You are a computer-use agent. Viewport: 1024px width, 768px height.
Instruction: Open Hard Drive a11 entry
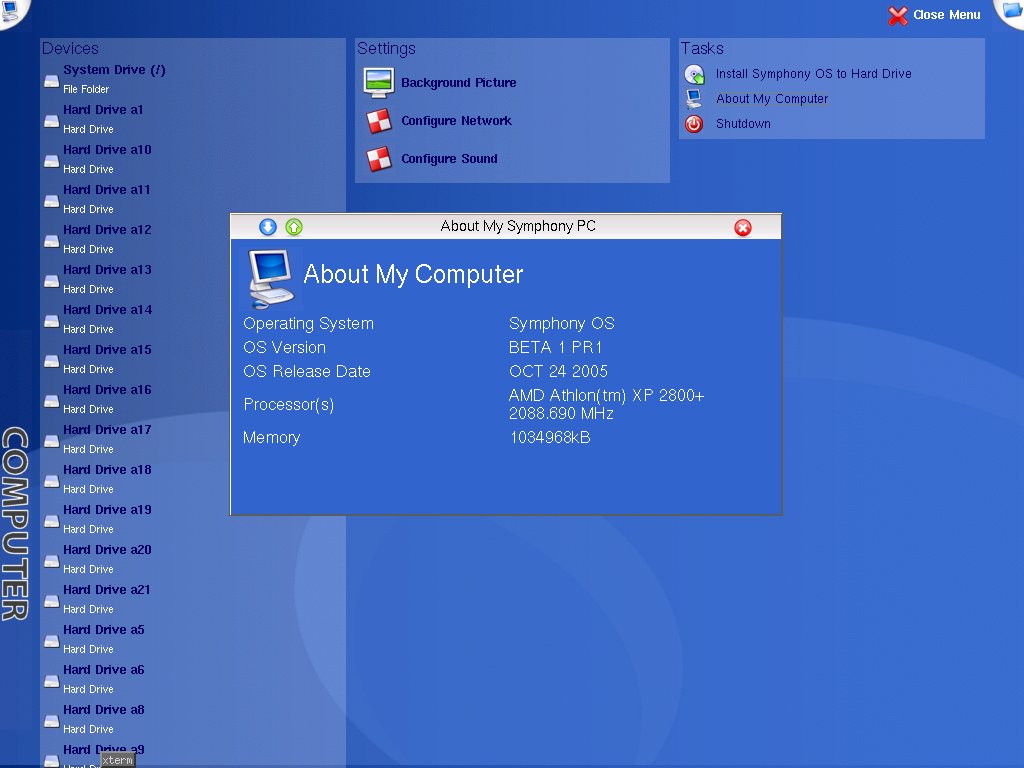106,189
